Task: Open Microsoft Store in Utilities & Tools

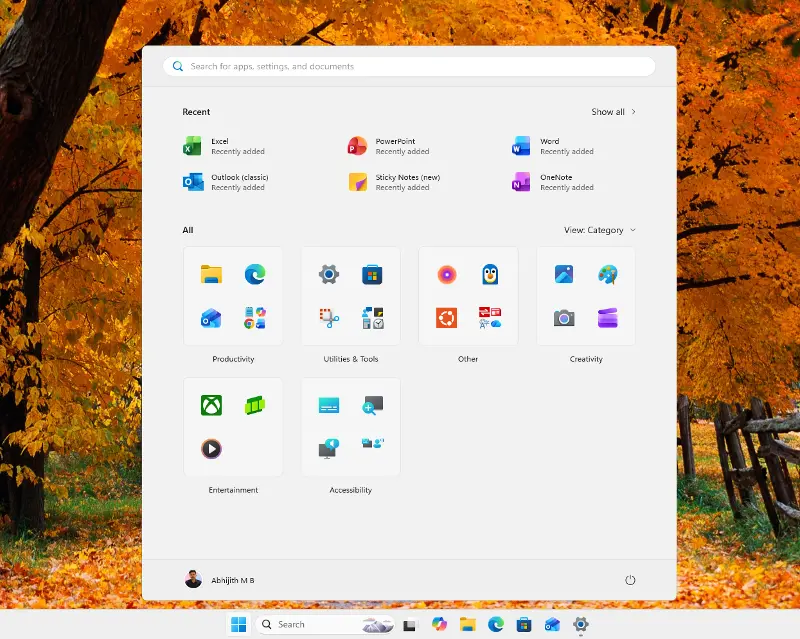Action: click(372, 275)
